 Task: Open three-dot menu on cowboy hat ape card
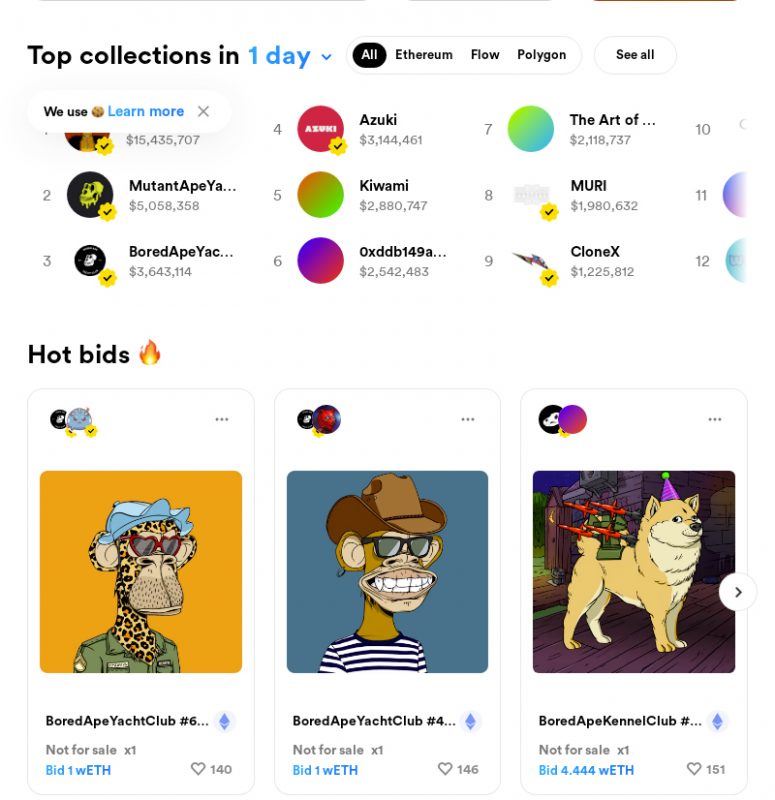pyautogui.click(x=468, y=419)
